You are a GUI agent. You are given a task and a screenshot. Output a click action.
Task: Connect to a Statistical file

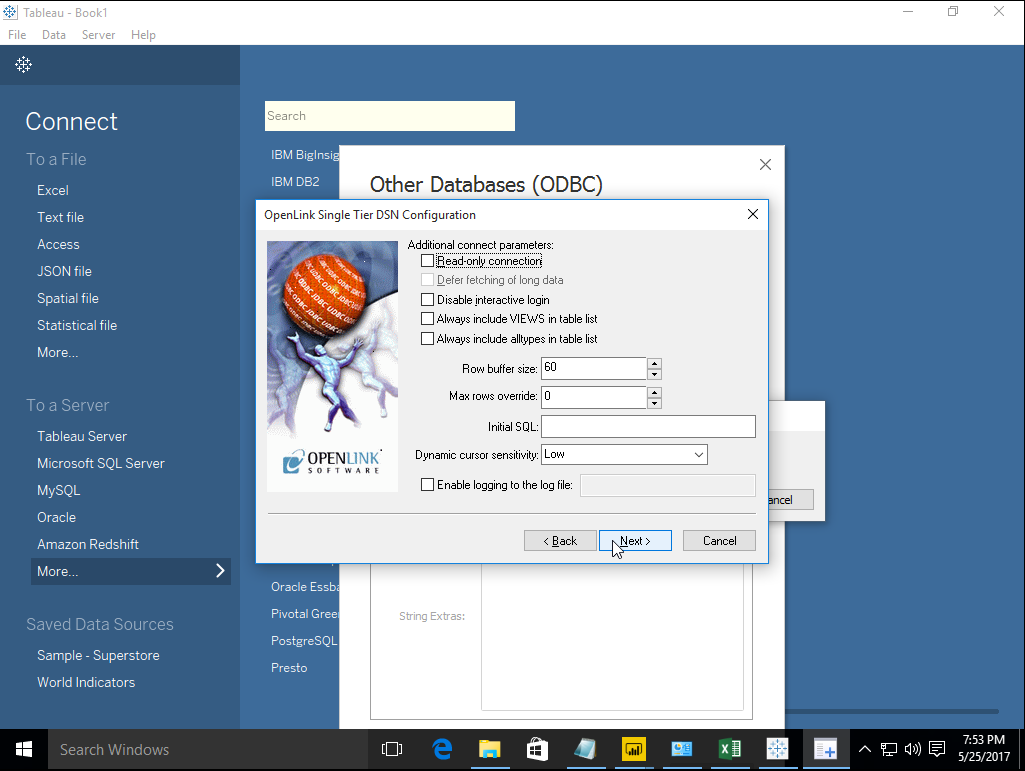pyautogui.click(x=76, y=325)
